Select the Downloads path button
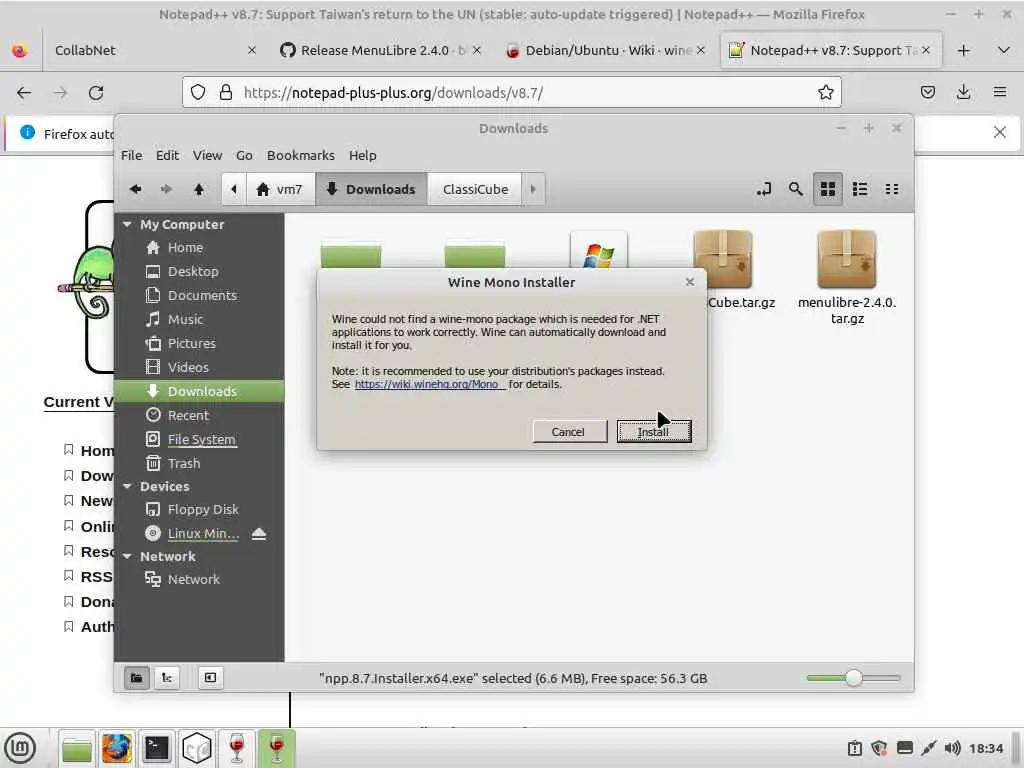Image resolution: width=1024 pixels, height=768 pixels. point(372,189)
